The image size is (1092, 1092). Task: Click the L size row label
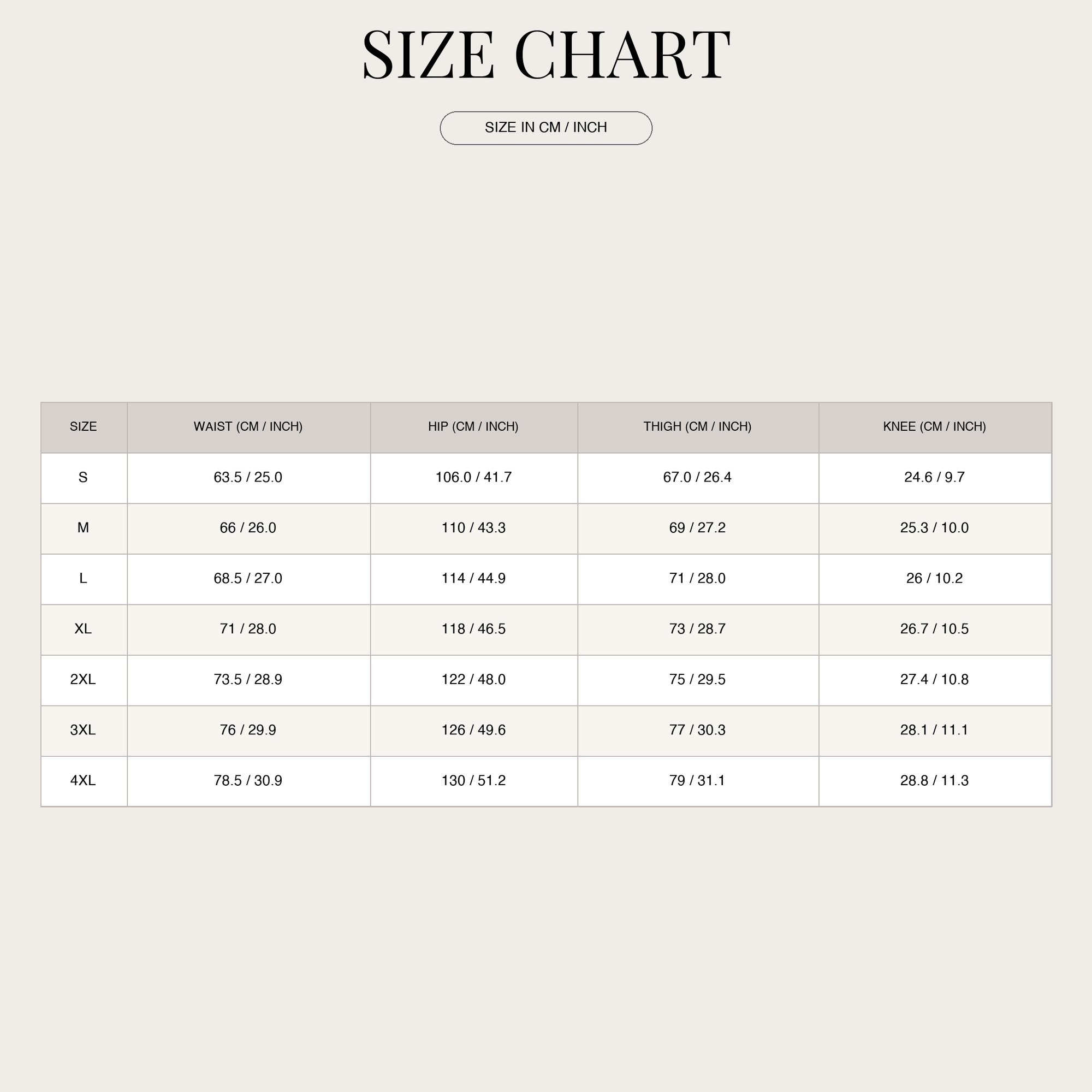click(84, 579)
